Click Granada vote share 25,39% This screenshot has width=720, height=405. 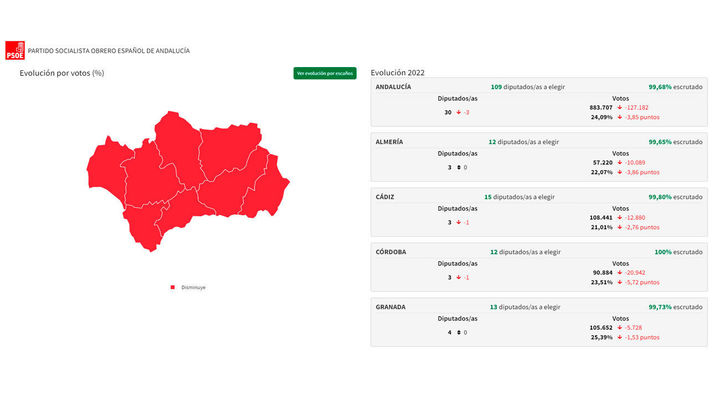click(x=602, y=338)
